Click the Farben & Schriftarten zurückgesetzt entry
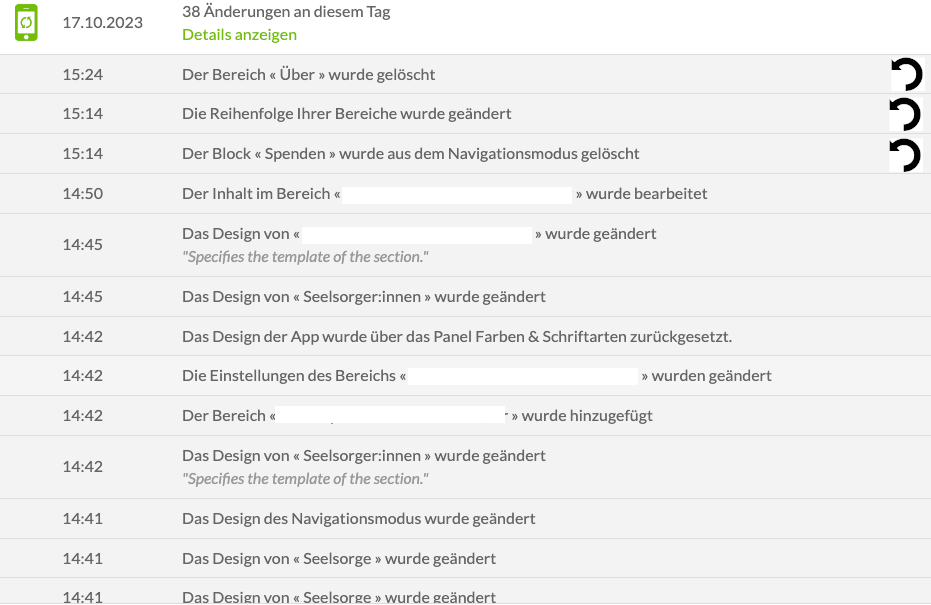Viewport: 931px width, 605px height. coord(466,336)
